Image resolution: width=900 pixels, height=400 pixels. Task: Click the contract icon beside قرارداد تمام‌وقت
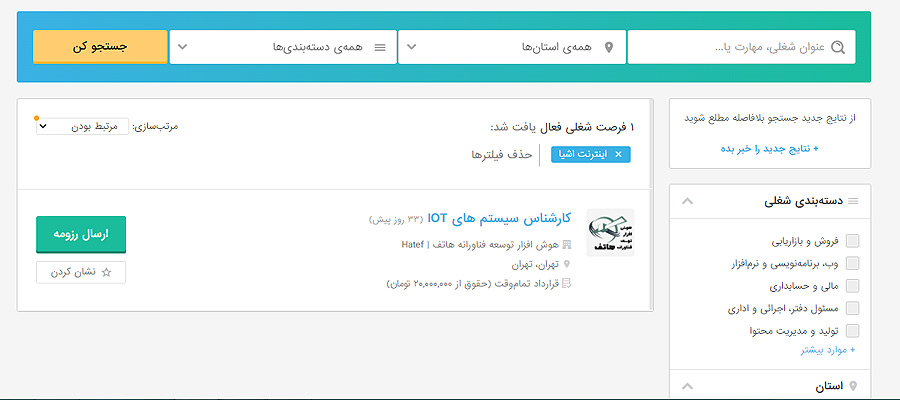click(568, 283)
